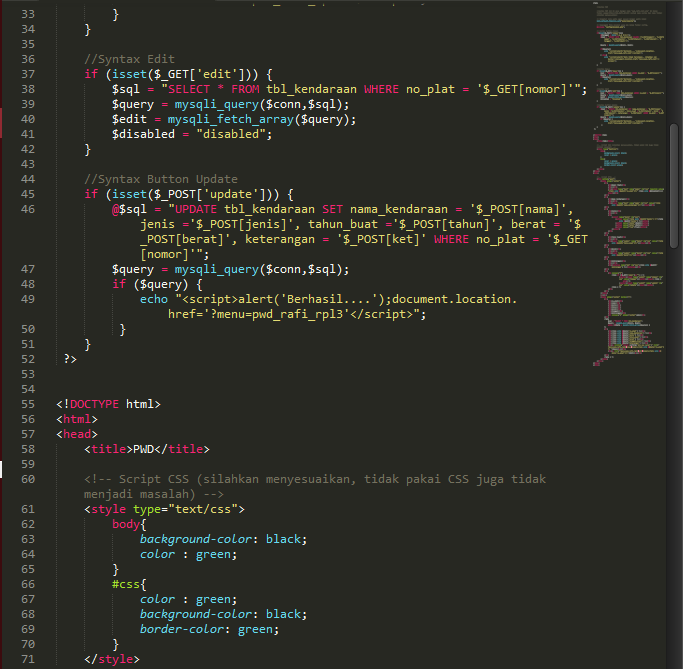Click the 'Berhasil....' alert text

[329, 299]
